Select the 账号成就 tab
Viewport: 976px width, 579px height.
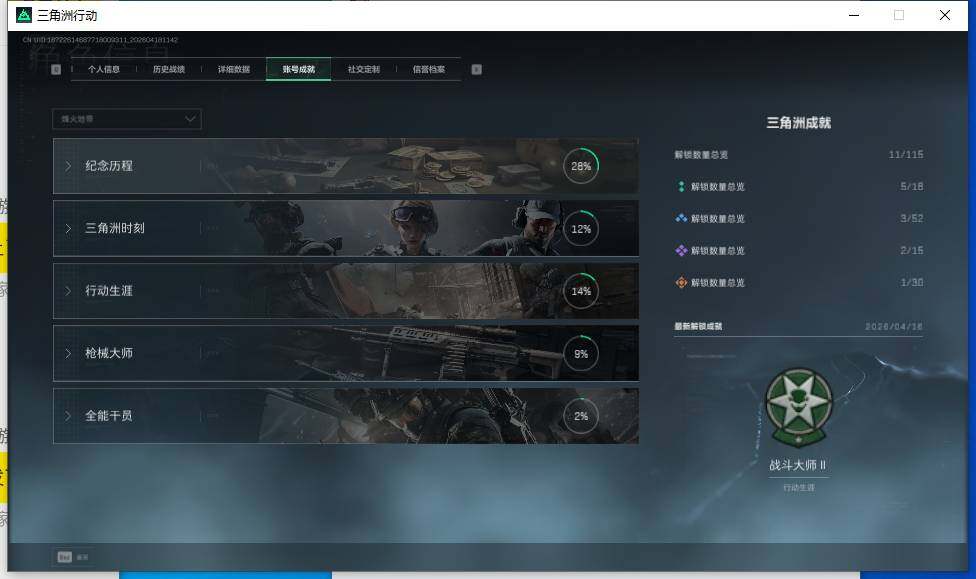(x=298, y=69)
